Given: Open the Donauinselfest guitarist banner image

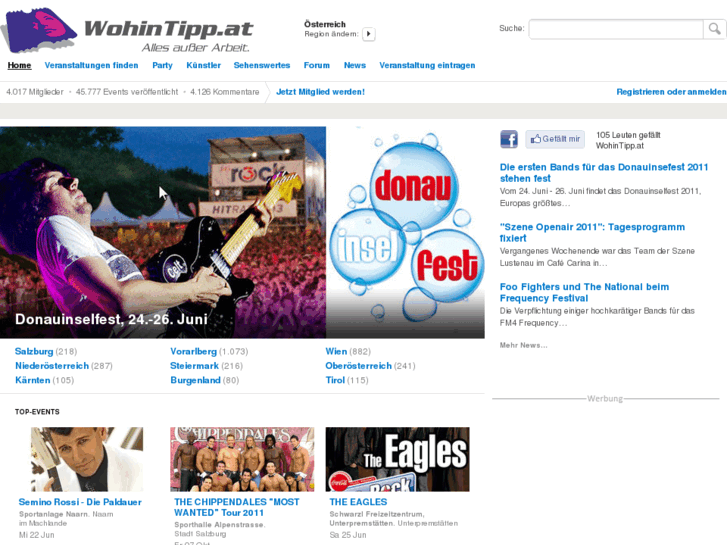Looking at the screenshot, I should point(163,232).
